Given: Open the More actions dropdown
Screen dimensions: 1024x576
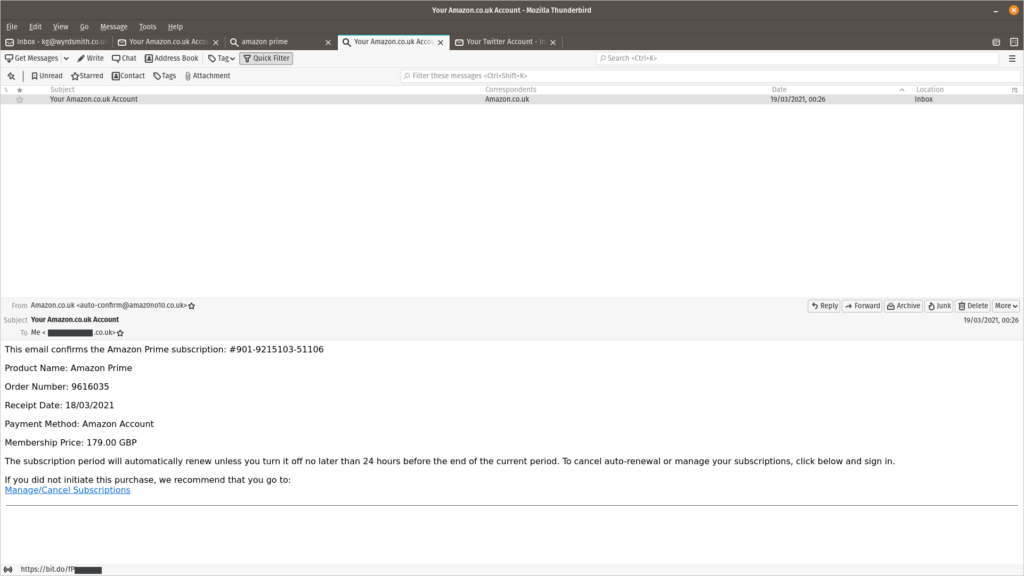Looking at the screenshot, I should click(x=1005, y=306).
